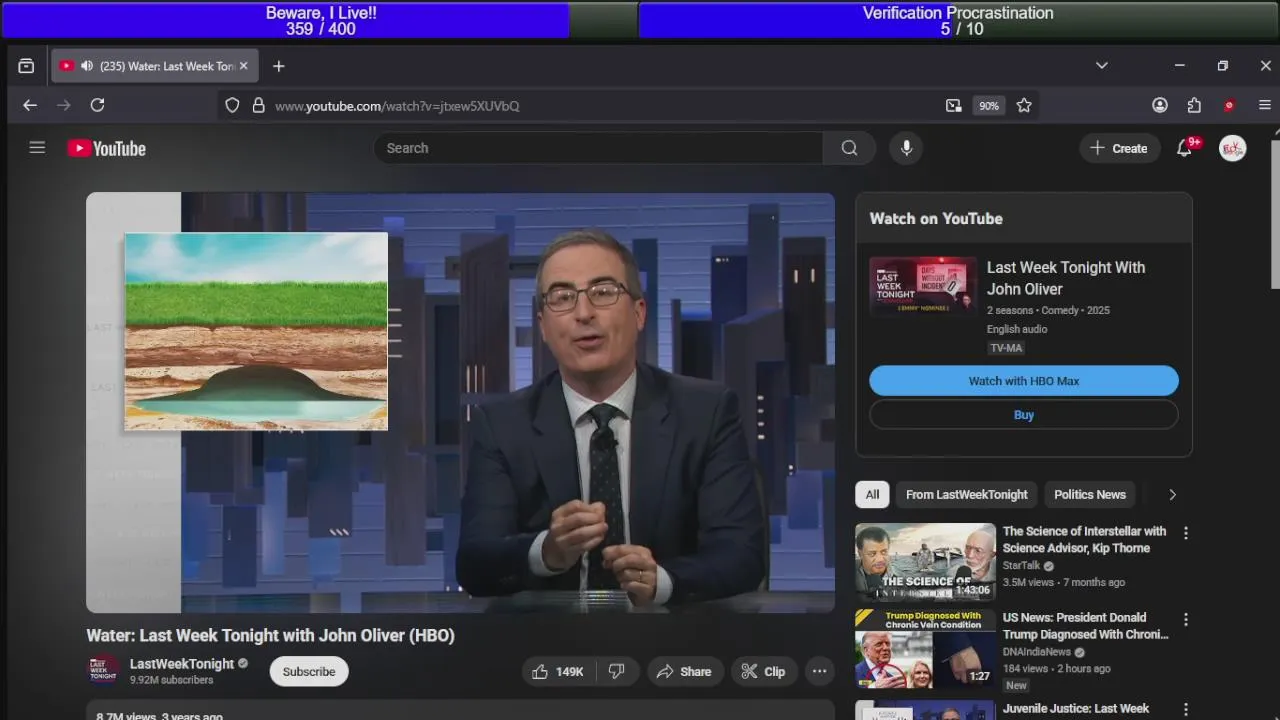Open LastWeekTonight channel name link
Screen dimensions: 1280x720
coord(182,664)
